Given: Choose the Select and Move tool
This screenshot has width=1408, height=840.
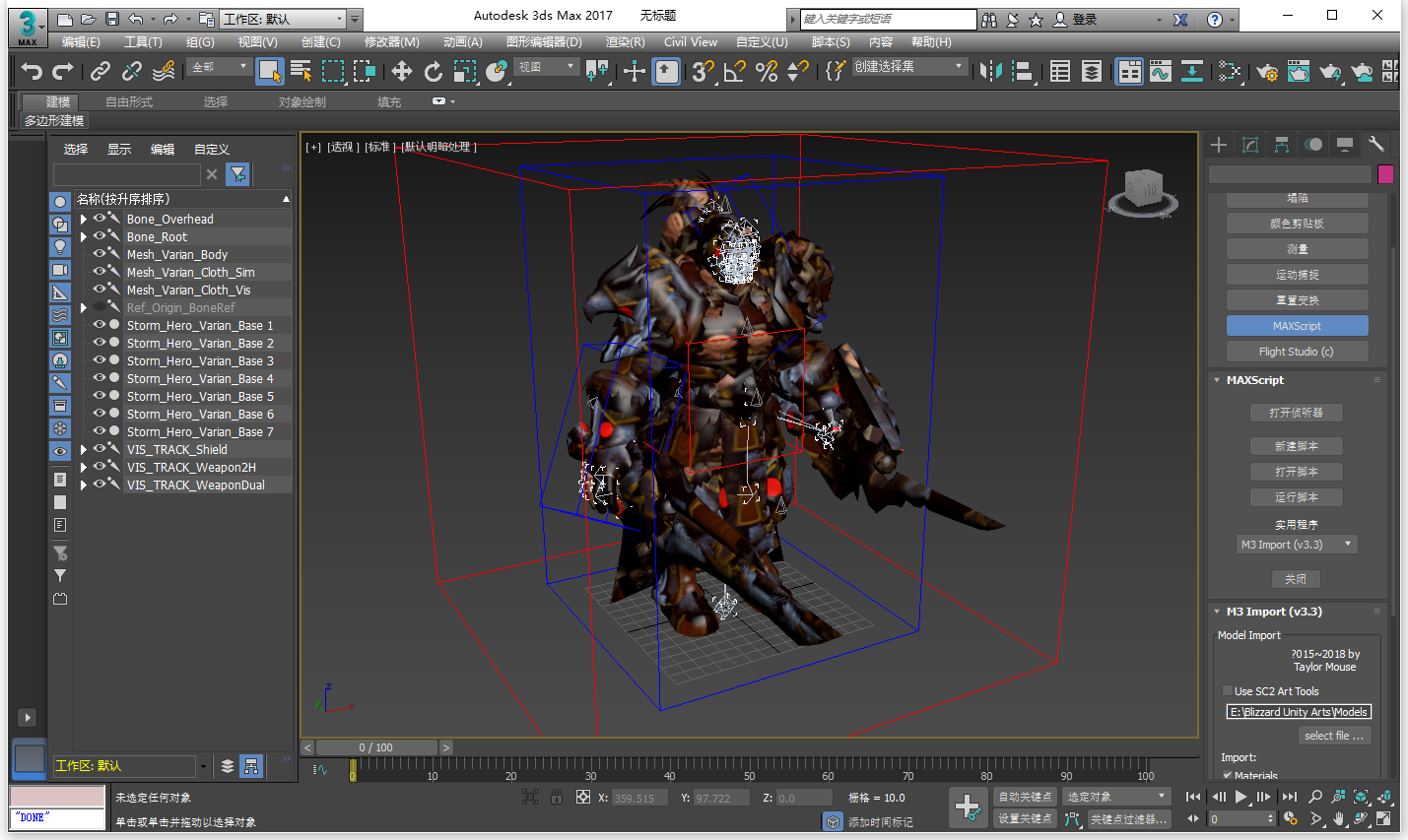Looking at the screenshot, I should [402, 71].
